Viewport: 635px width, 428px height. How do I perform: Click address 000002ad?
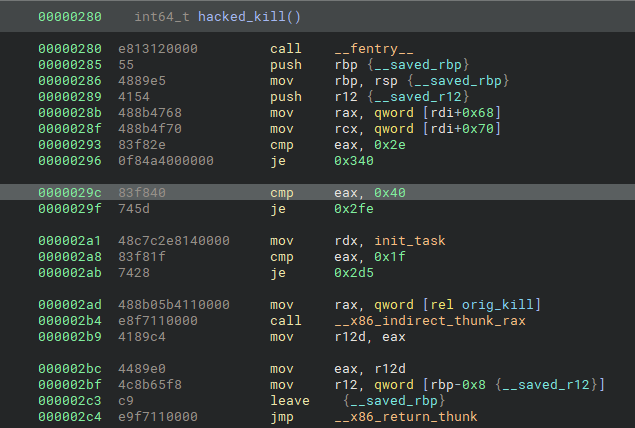point(70,305)
